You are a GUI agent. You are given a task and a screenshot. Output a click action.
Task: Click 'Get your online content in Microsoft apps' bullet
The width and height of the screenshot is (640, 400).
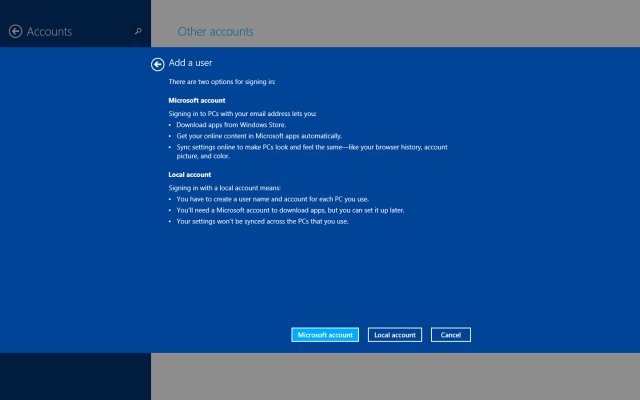click(259, 136)
